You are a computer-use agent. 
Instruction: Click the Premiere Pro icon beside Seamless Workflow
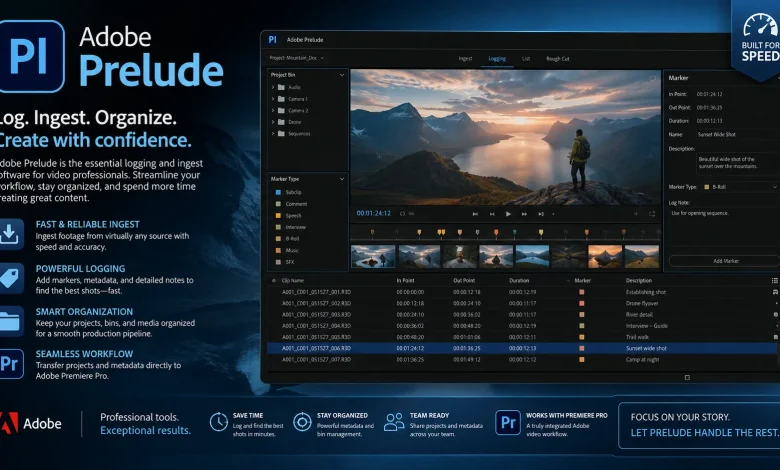(x=9, y=364)
